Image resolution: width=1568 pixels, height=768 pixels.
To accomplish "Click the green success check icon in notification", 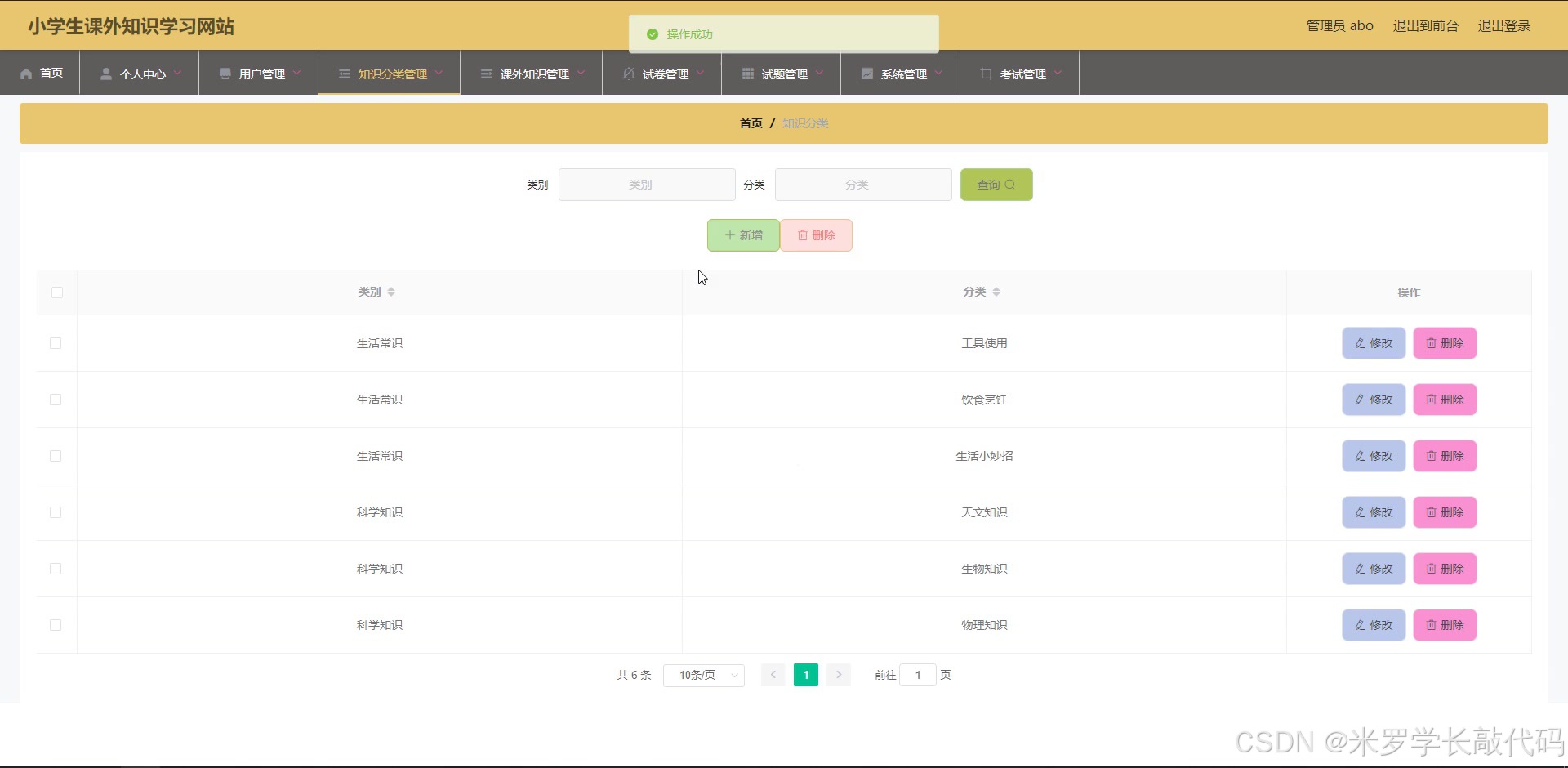I will 653,34.
